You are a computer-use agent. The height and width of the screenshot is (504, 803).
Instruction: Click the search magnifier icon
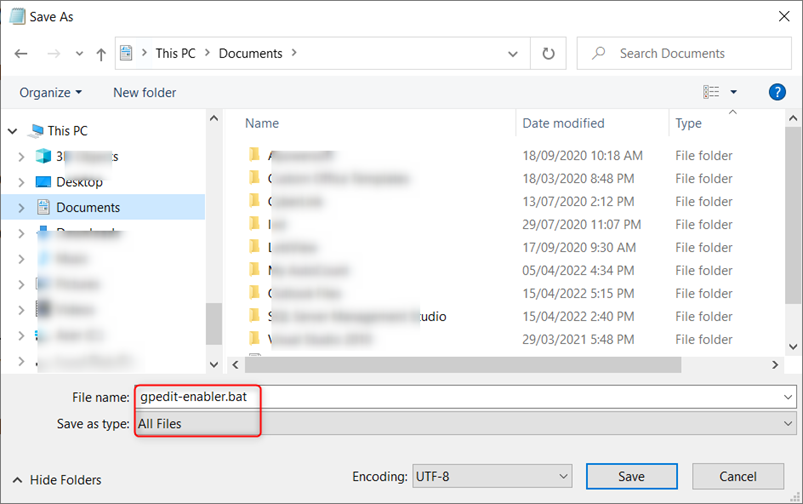598,53
